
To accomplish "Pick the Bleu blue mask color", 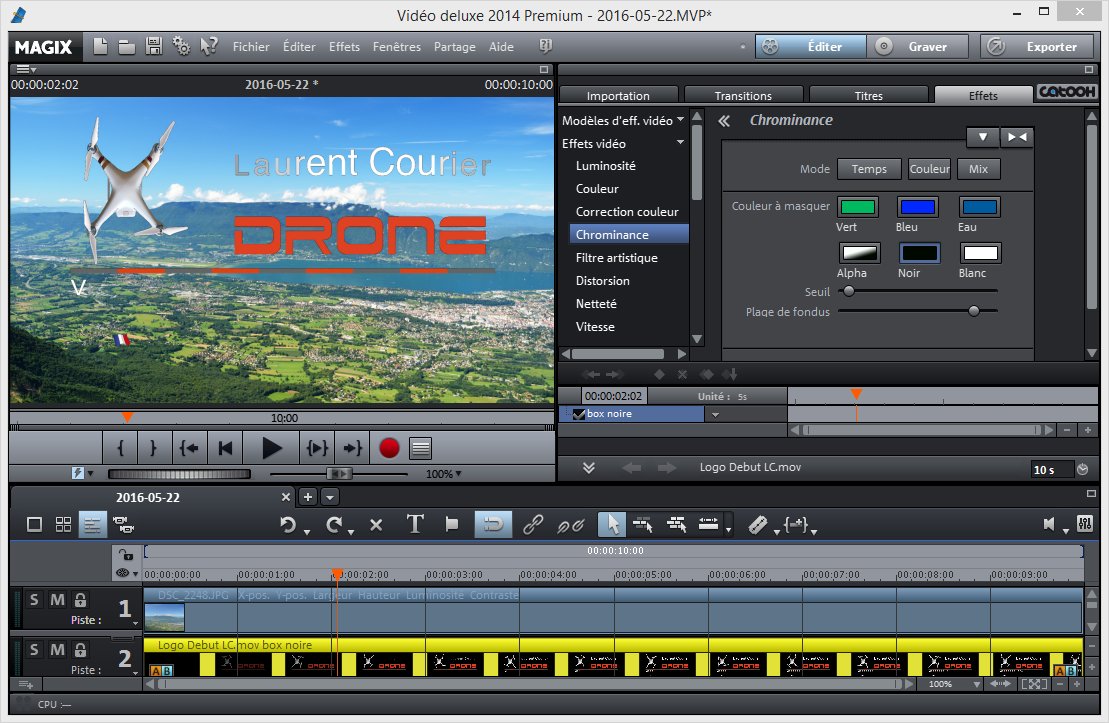I will pyautogui.click(x=918, y=207).
